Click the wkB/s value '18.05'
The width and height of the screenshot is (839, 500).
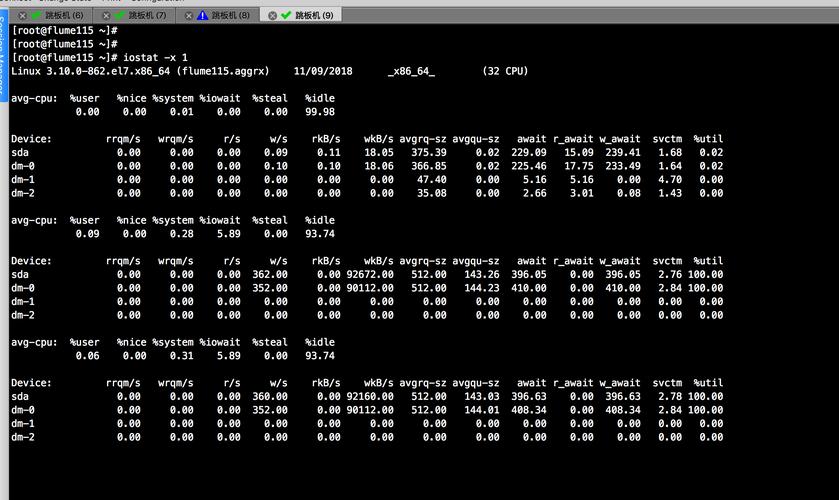coord(379,152)
